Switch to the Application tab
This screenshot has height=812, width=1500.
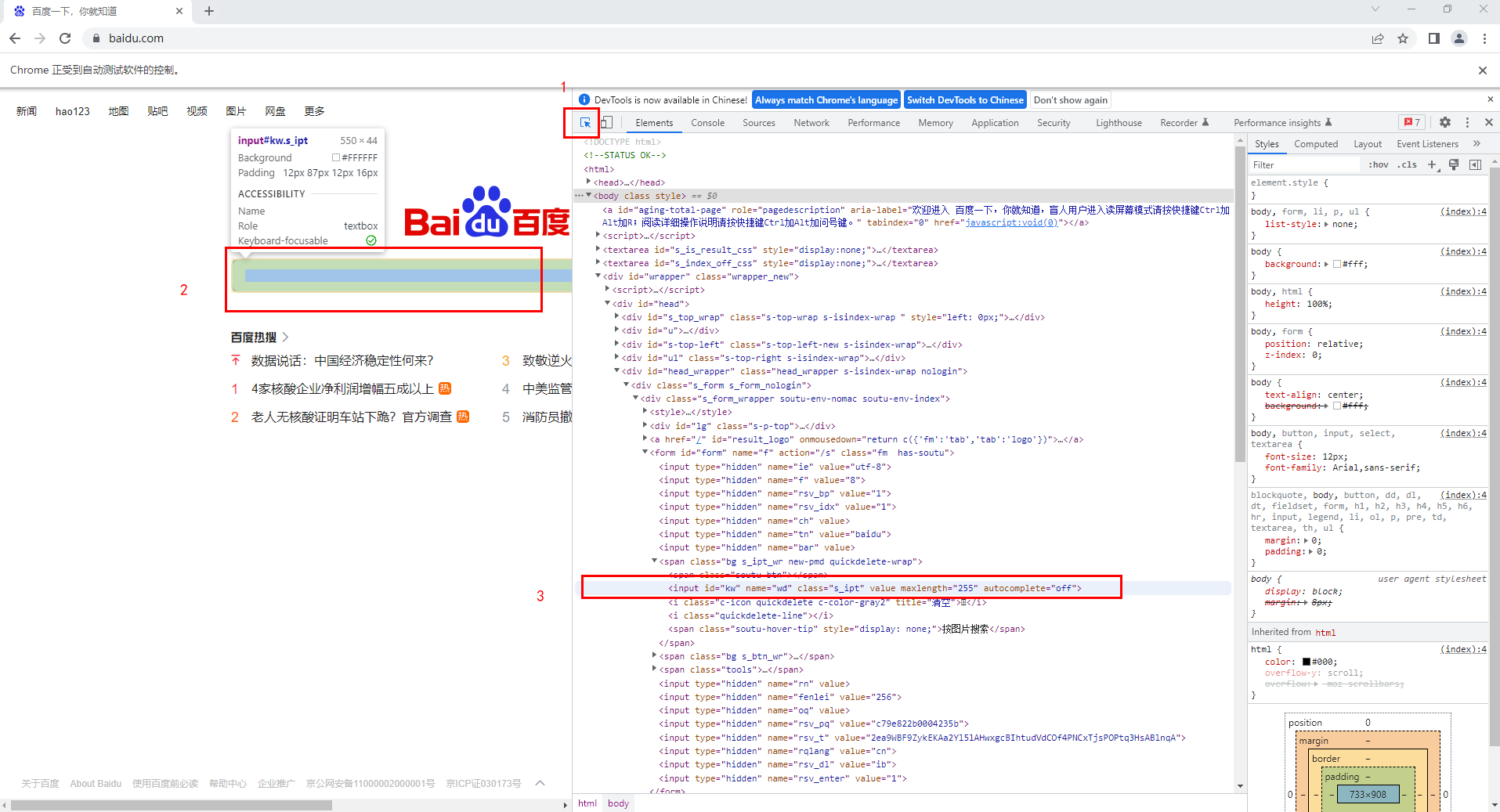(995, 123)
